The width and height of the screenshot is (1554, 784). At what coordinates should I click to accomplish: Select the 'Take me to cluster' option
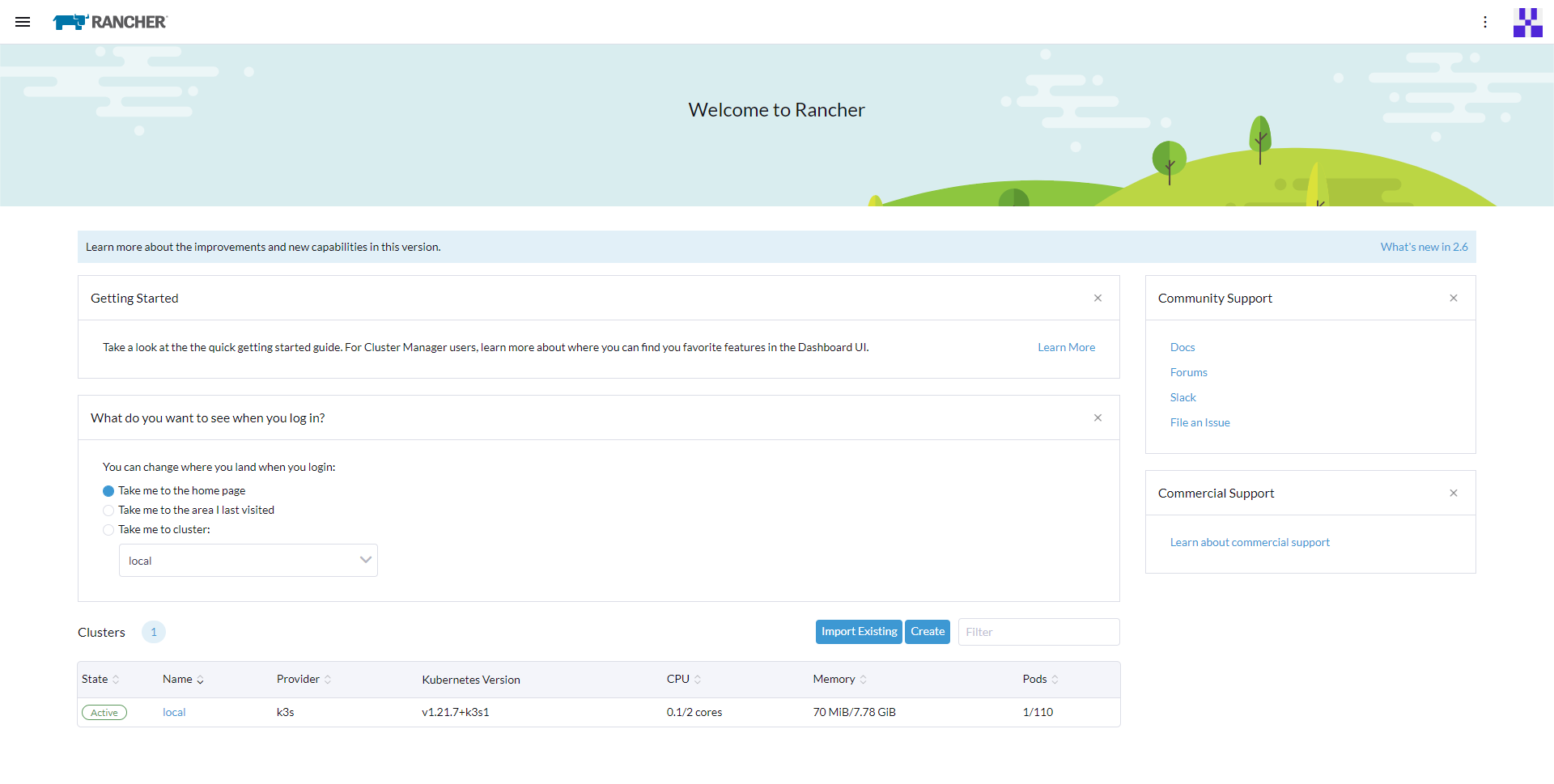tap(108, 530)
